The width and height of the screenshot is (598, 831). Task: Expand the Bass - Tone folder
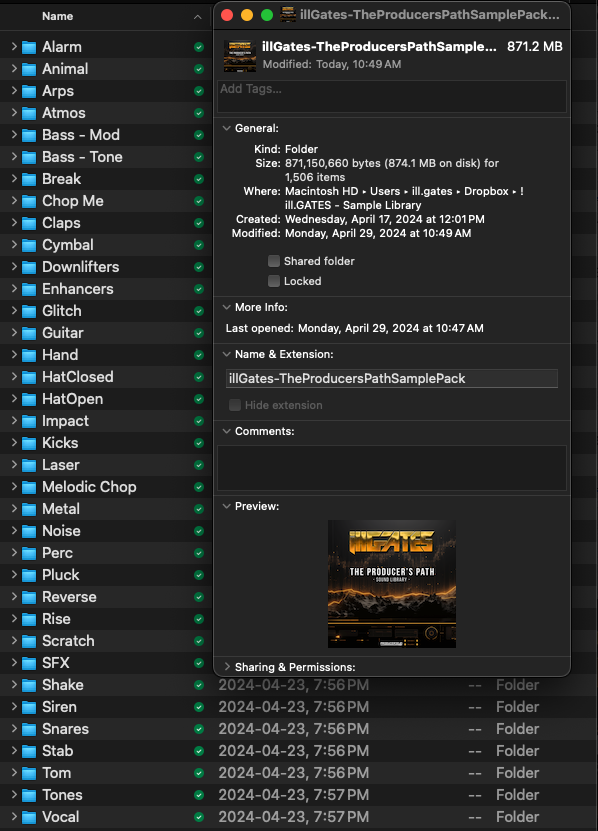14,157
